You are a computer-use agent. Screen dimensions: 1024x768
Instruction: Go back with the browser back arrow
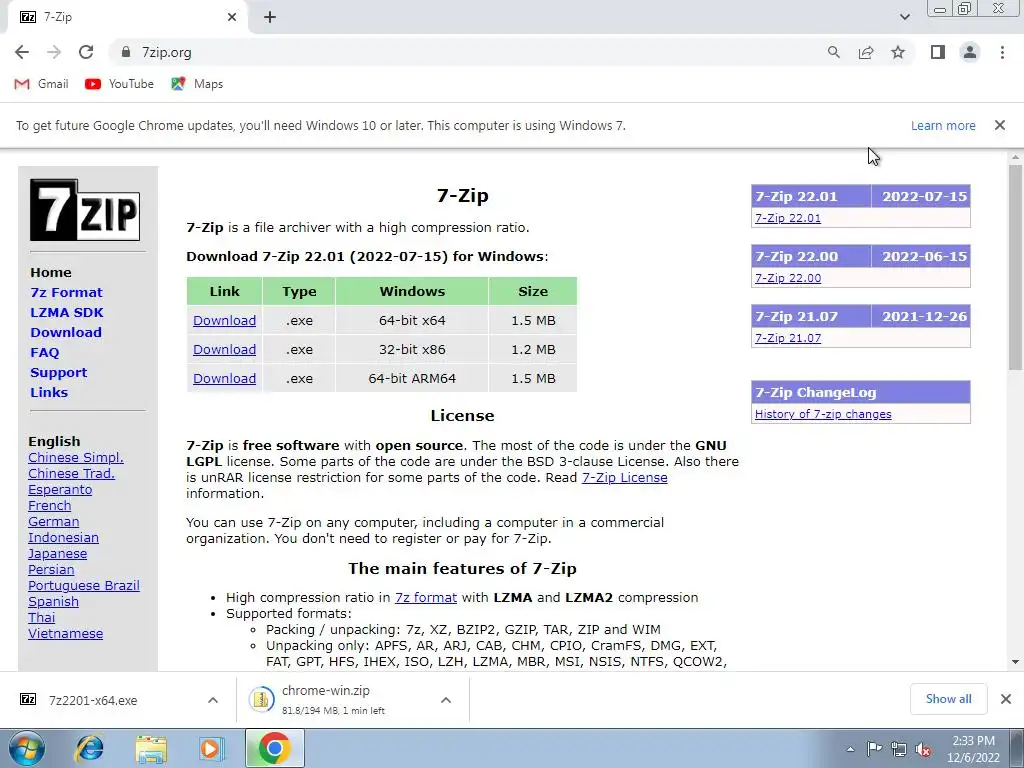click(x=22, y=52)
